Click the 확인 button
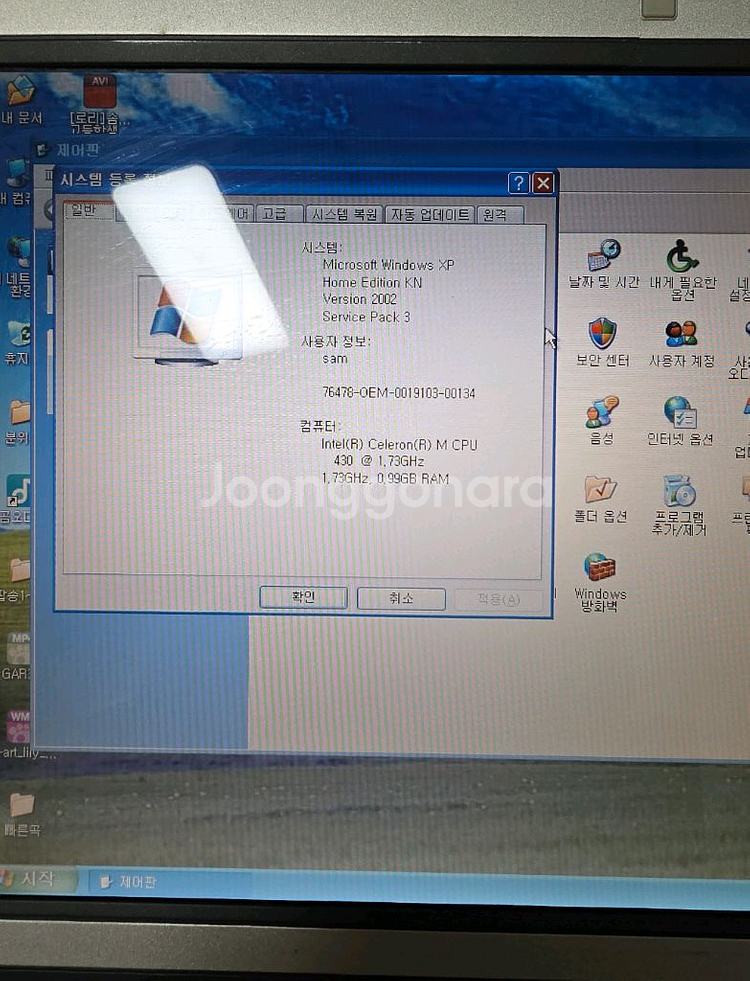 [x=303, y=597]
